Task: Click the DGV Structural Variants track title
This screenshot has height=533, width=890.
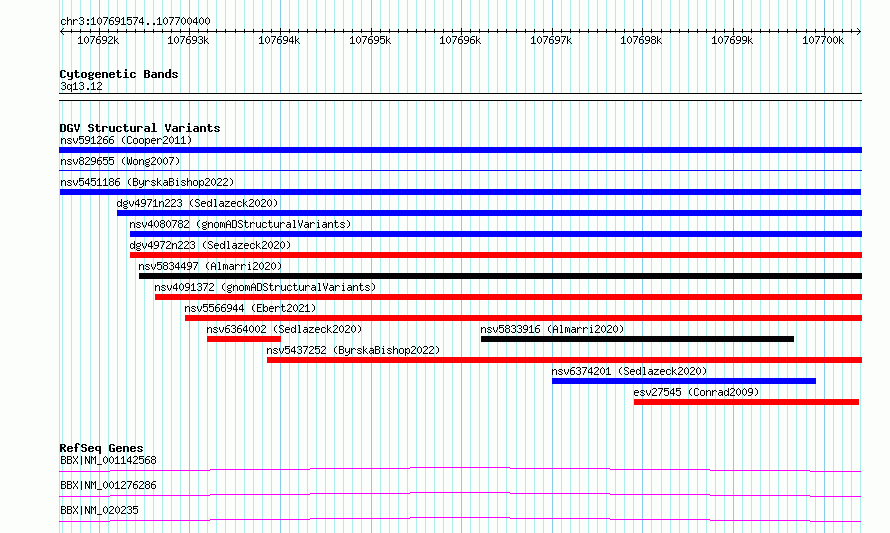Action: tap(140, 128)
